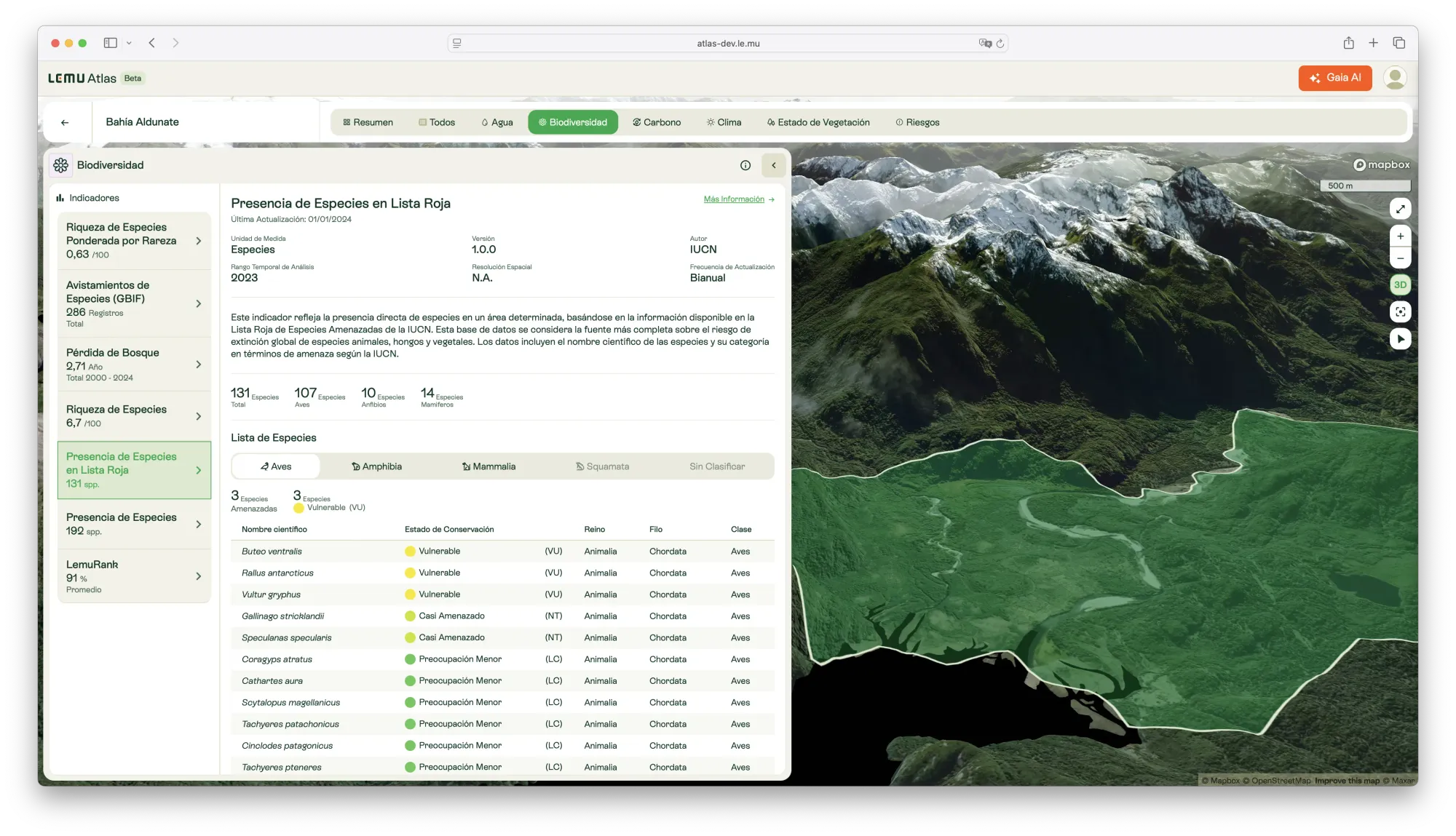Open the Biodiversidad info circle icon

(745, 166)
